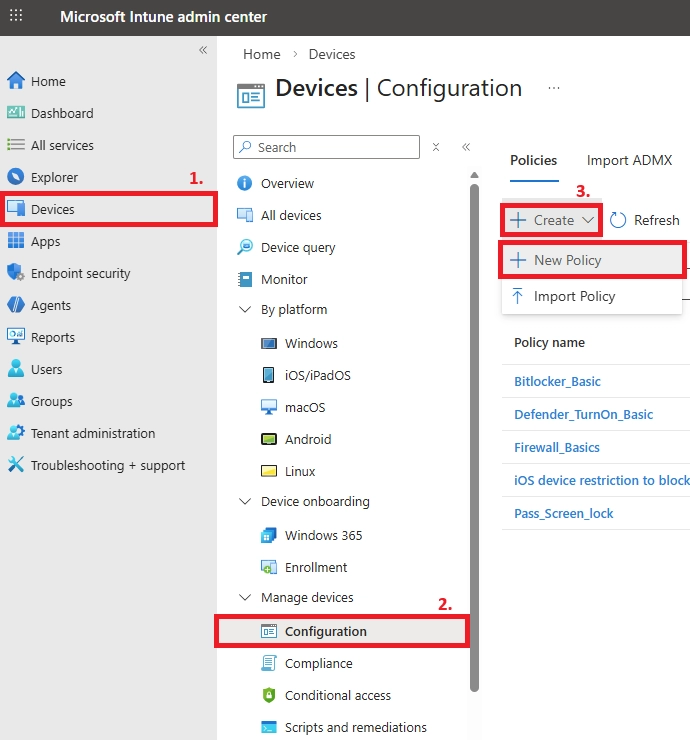Click the Device query magnifier icon

tap(244, 247)
